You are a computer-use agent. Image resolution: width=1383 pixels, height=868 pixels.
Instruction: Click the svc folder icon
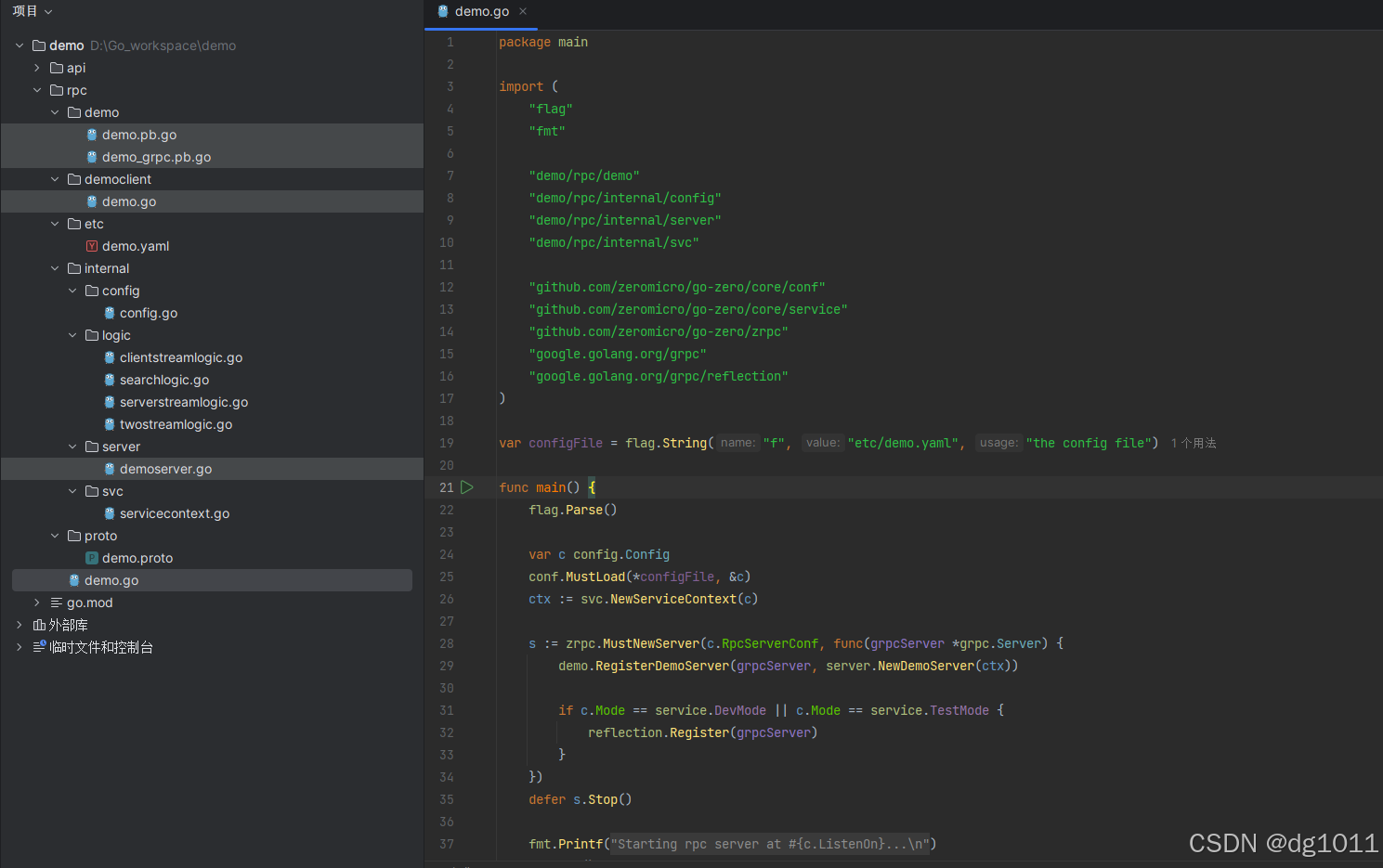[92, 491]
